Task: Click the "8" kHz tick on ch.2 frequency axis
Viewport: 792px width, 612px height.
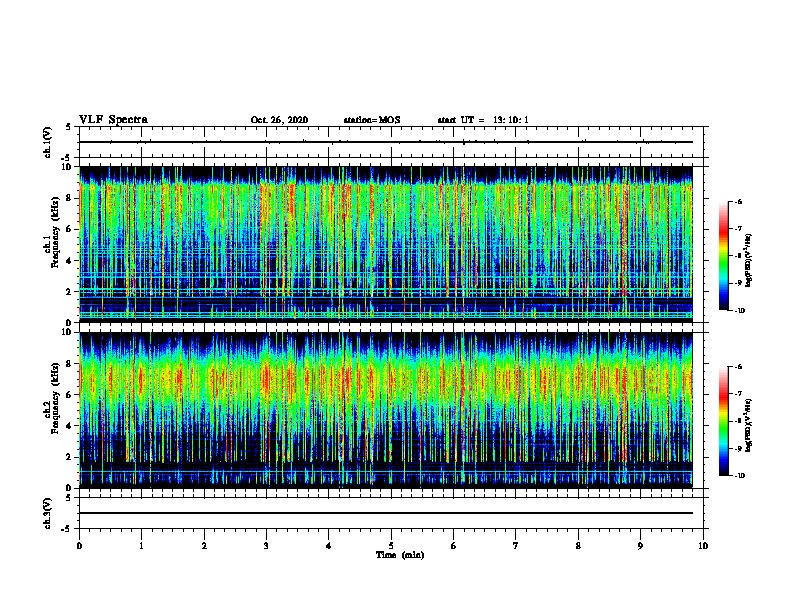Action: (70, 364)
